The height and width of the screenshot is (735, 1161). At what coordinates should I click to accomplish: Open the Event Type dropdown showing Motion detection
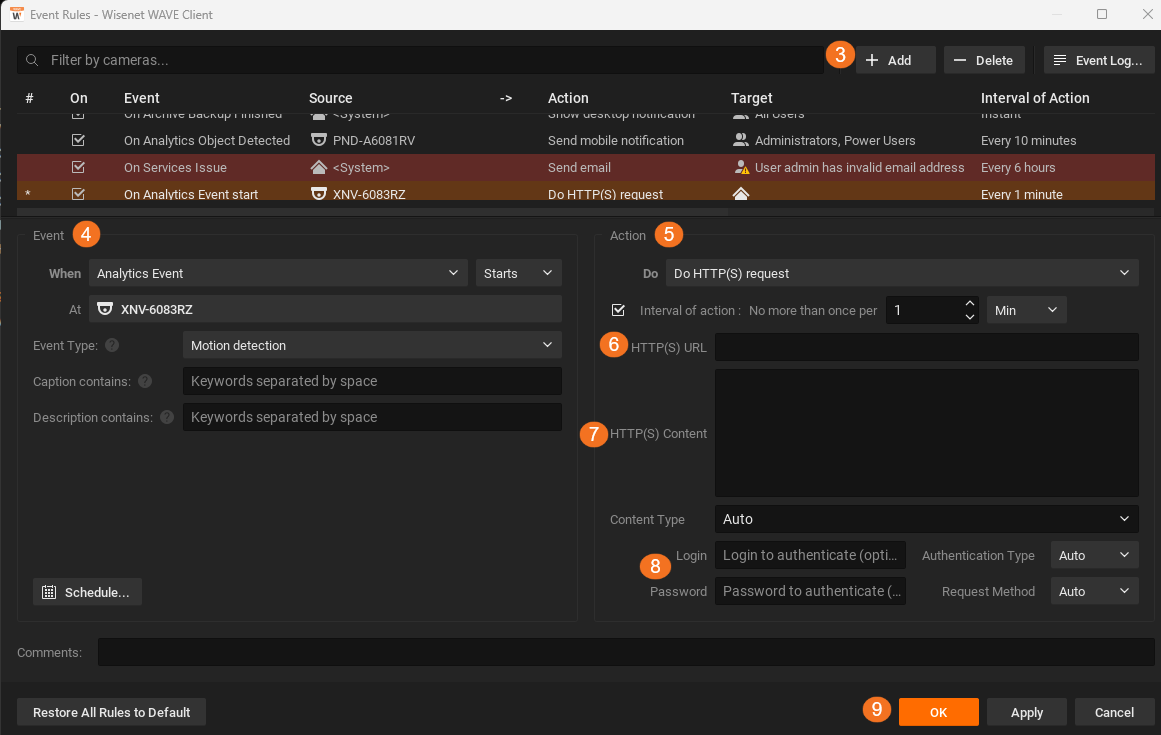tap(372, 345)
